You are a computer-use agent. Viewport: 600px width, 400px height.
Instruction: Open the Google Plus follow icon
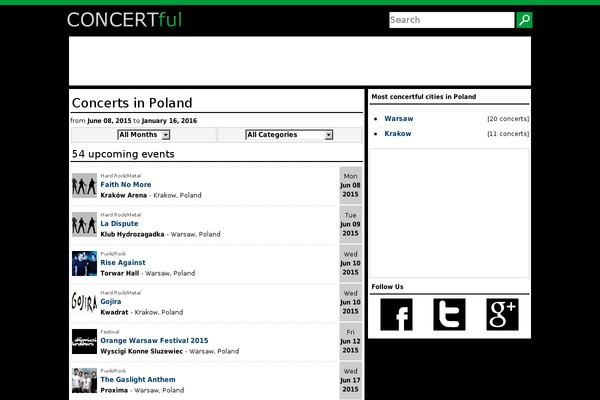502,315
